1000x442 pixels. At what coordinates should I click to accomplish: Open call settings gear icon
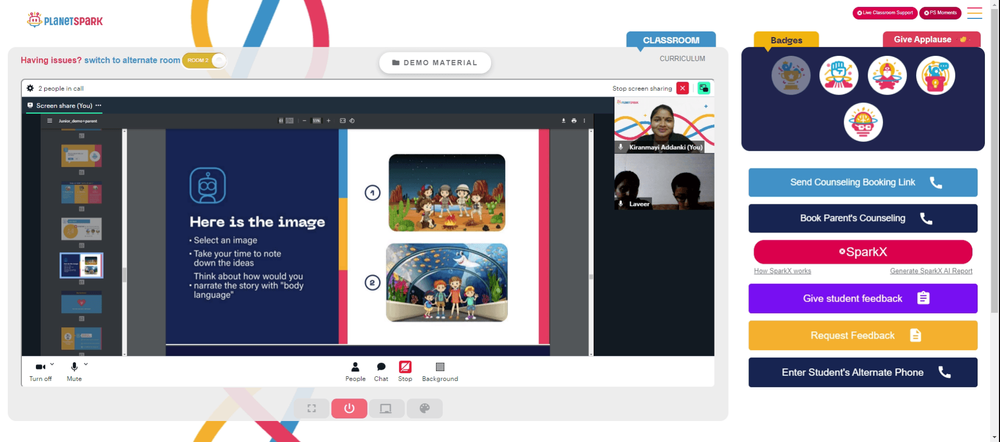coord(30,88)
